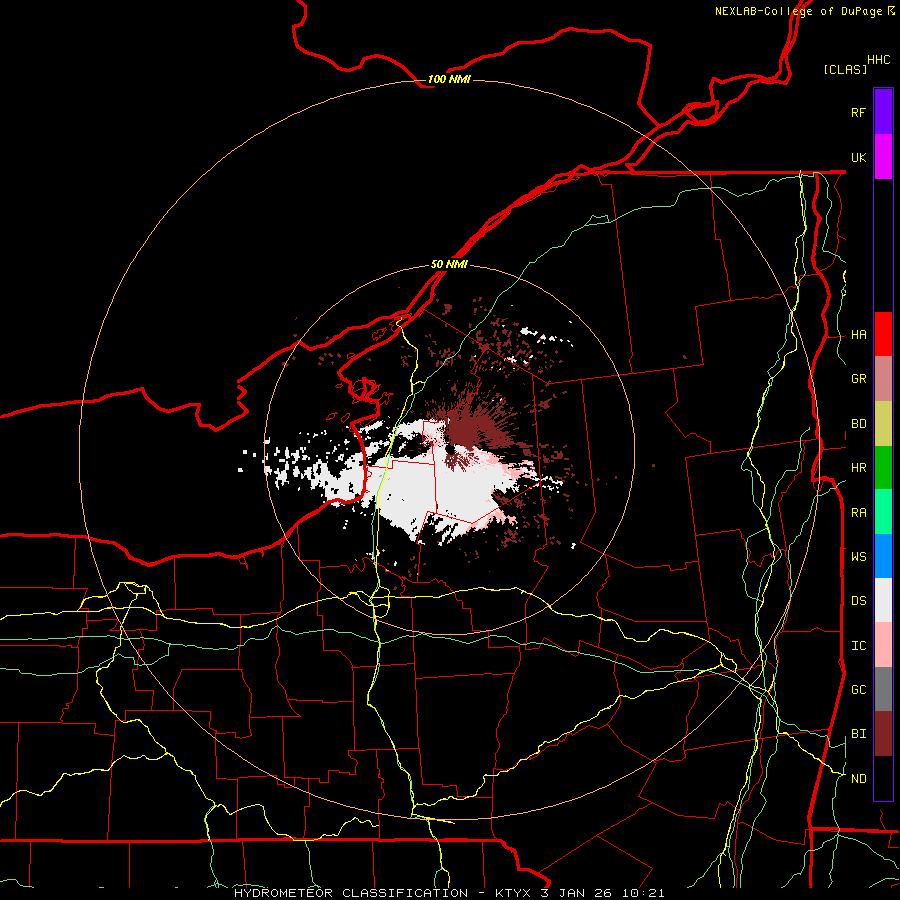Select the BI dark red swatch
Image resolution: width=900 pixels, height=900 pixels.
click(x=883, y=734)
